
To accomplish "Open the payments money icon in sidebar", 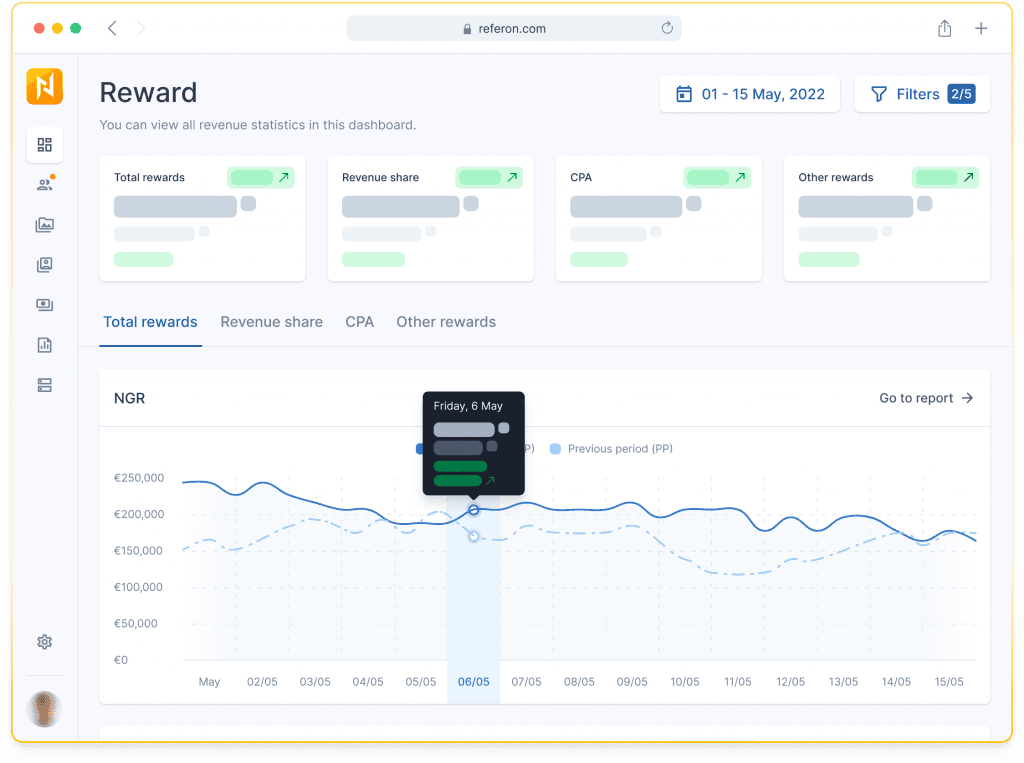I will point(44,305).
